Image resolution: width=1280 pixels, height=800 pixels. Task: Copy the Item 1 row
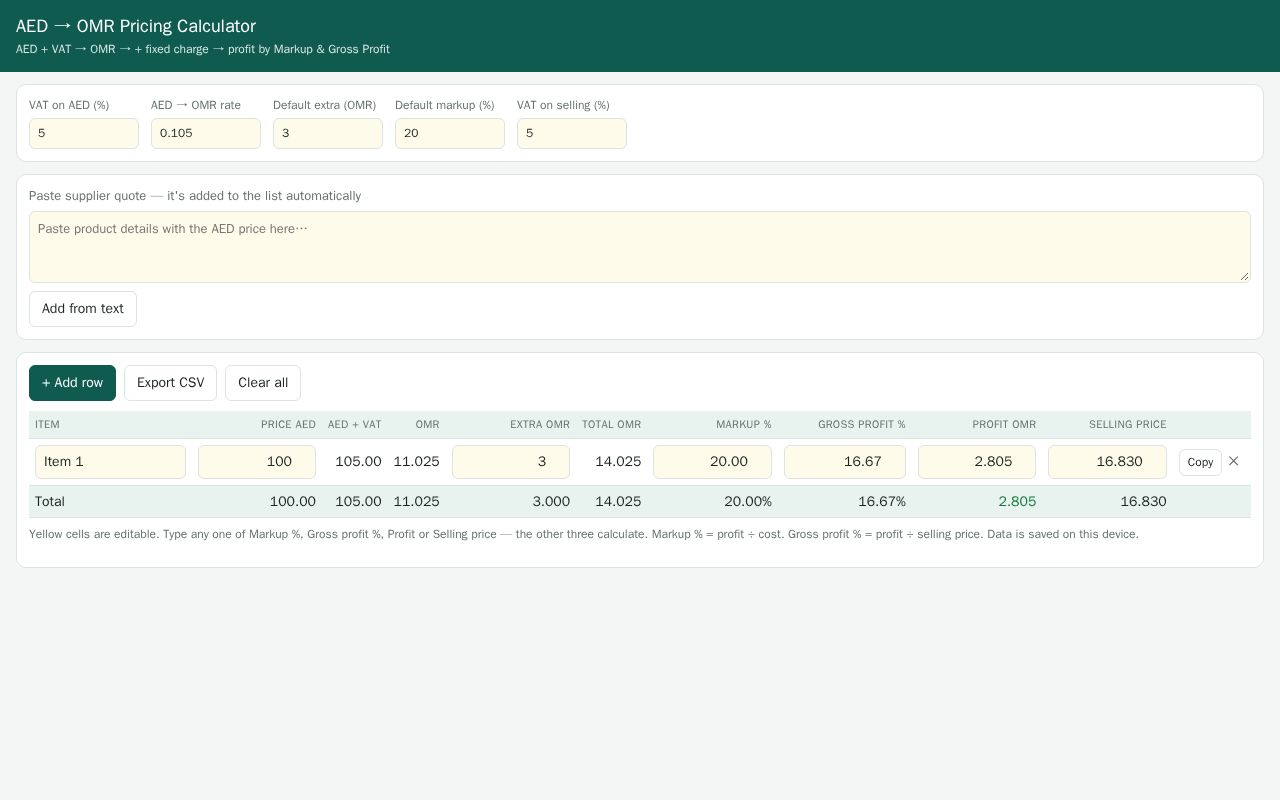pos(1200,462)
